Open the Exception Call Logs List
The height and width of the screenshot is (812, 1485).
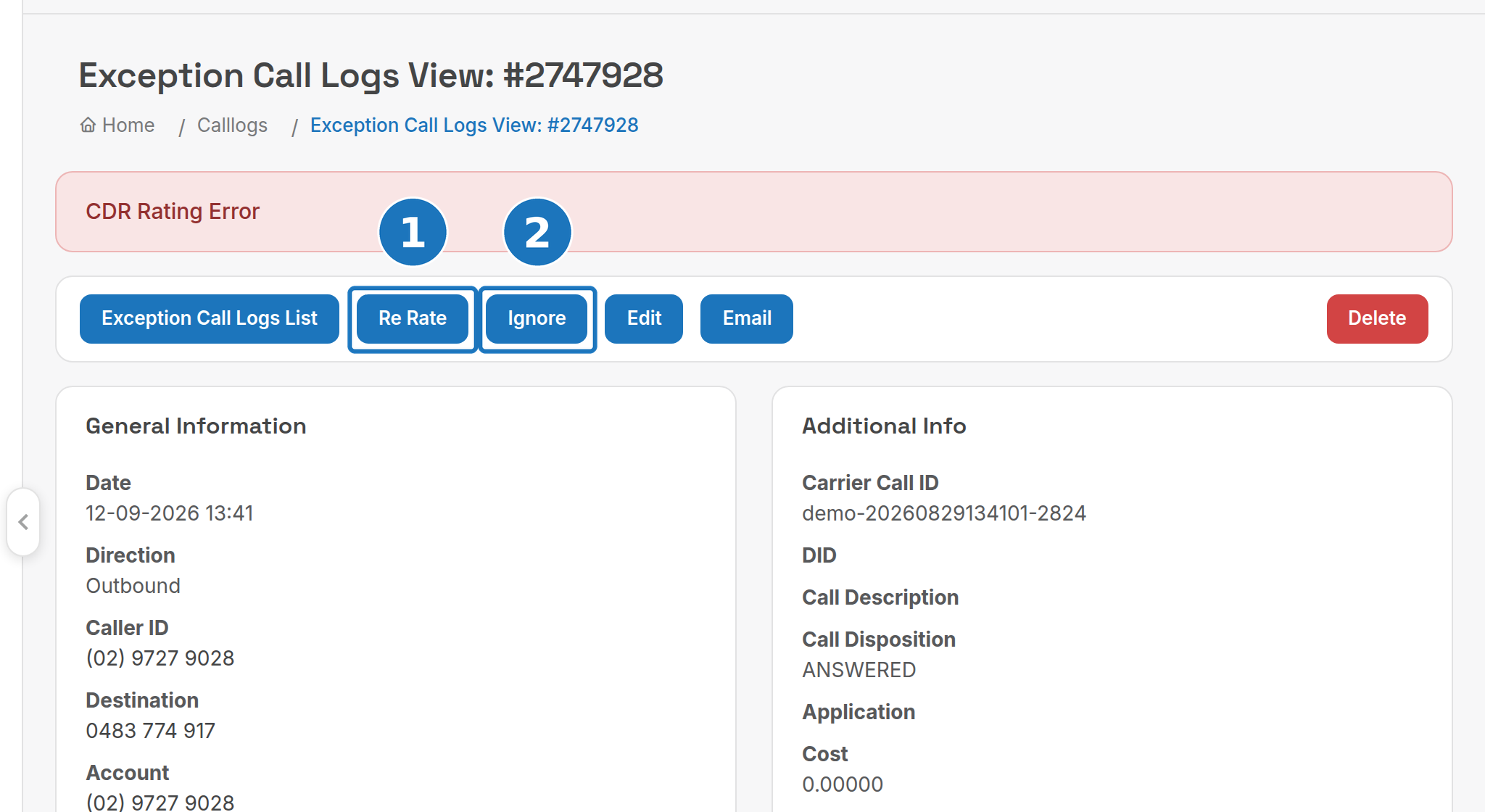click(x=210, y=319)
